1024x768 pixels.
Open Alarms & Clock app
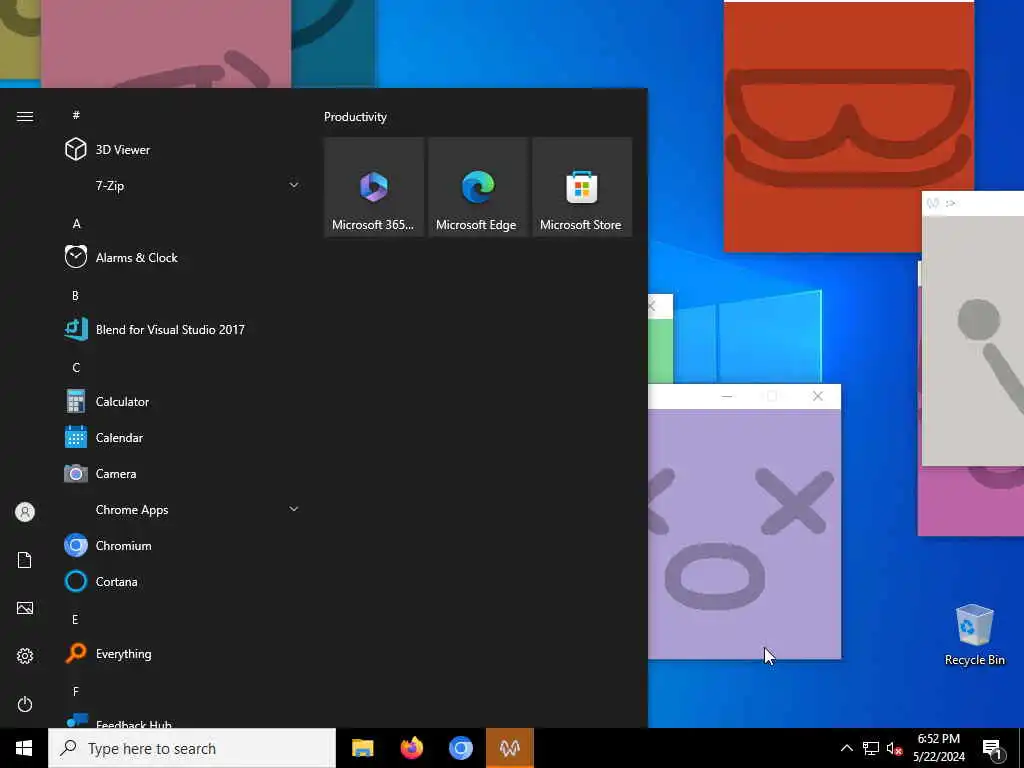click(x=182, y=257)
